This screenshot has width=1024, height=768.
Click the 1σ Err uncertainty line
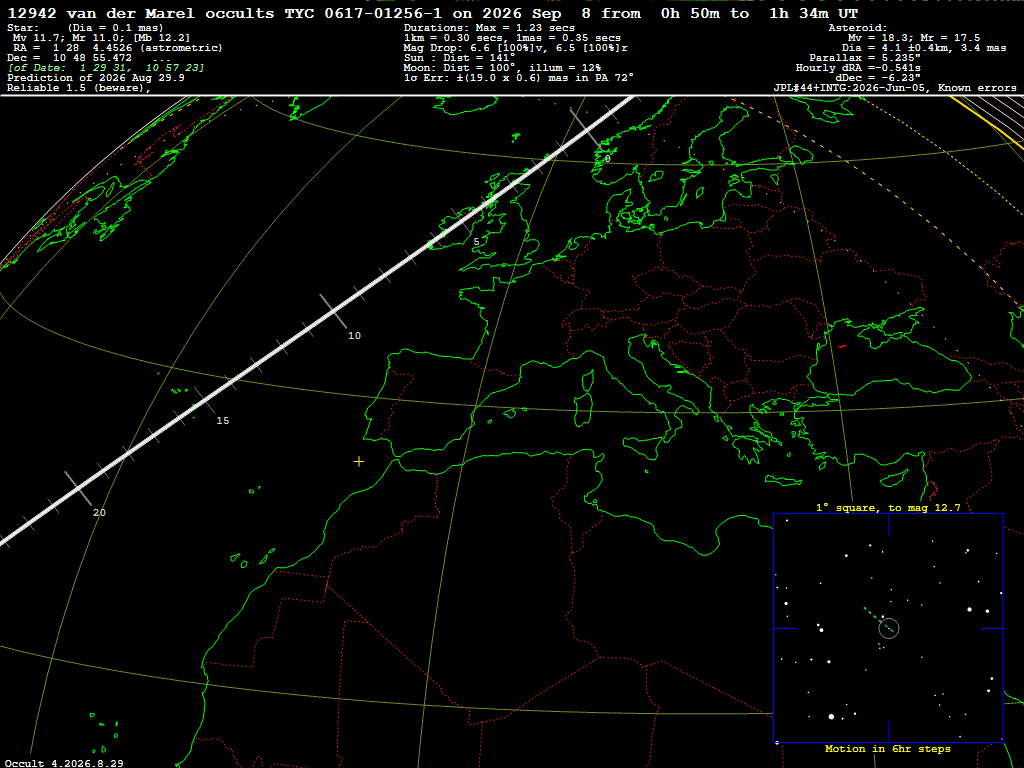click(519, 78)
